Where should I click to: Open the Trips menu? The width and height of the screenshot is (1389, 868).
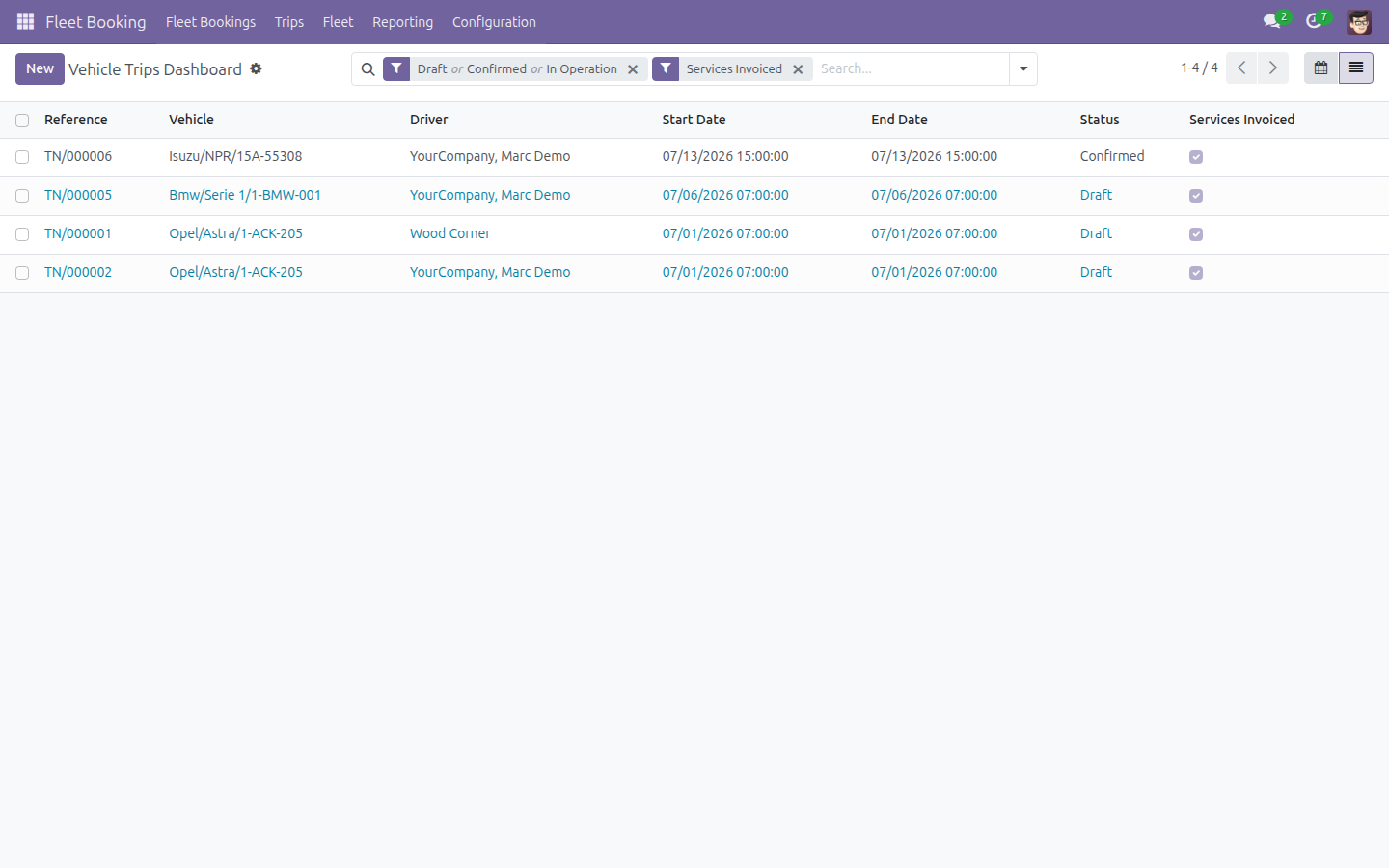tap(289, 21)
